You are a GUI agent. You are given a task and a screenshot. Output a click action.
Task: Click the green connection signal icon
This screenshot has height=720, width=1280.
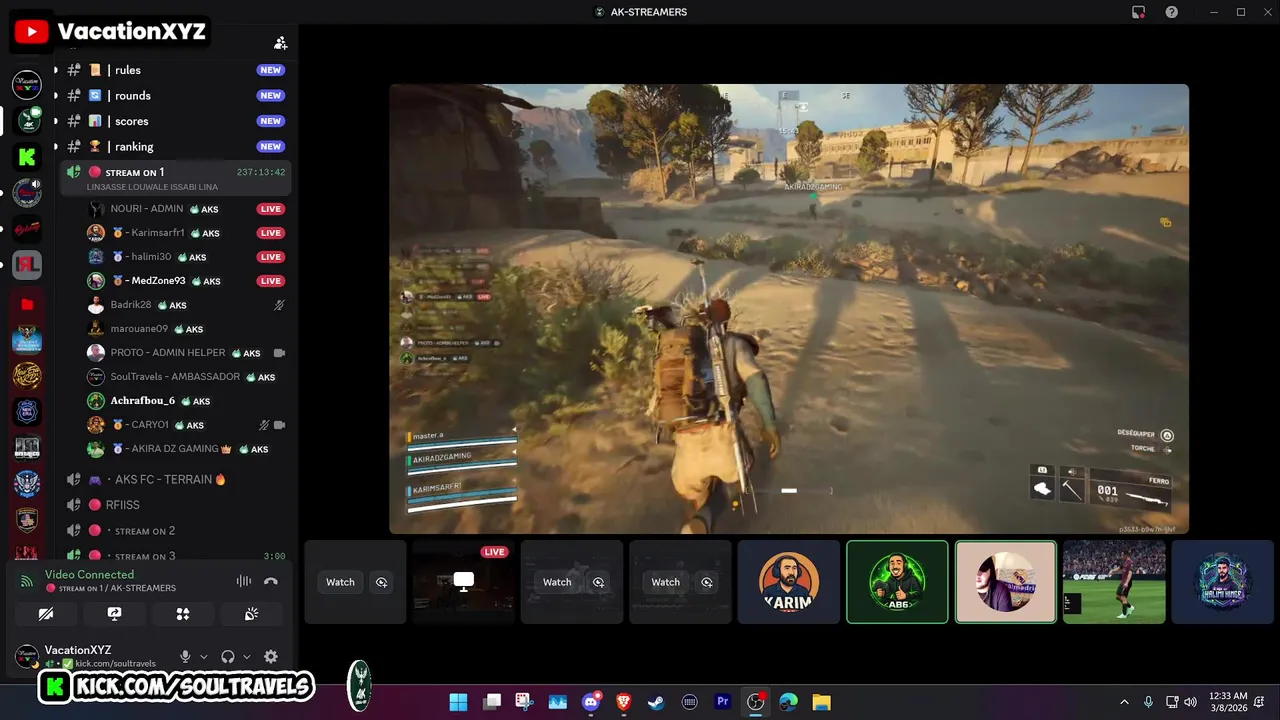point(27,581)
